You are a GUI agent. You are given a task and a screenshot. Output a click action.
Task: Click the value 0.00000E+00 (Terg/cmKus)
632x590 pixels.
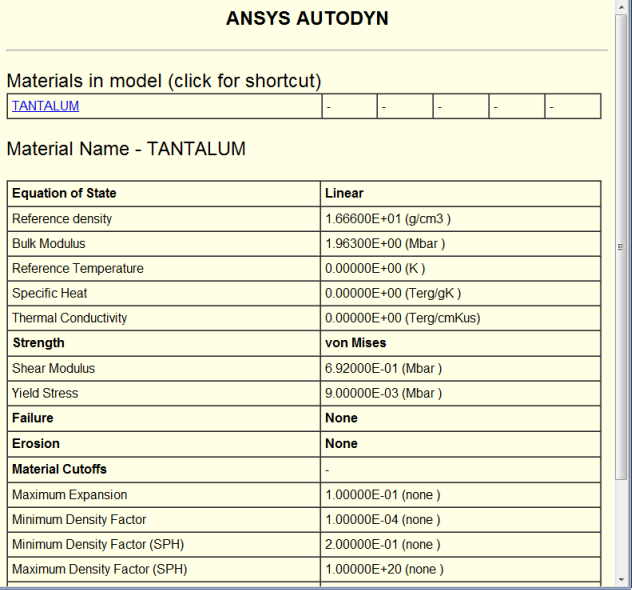[403, 318]
